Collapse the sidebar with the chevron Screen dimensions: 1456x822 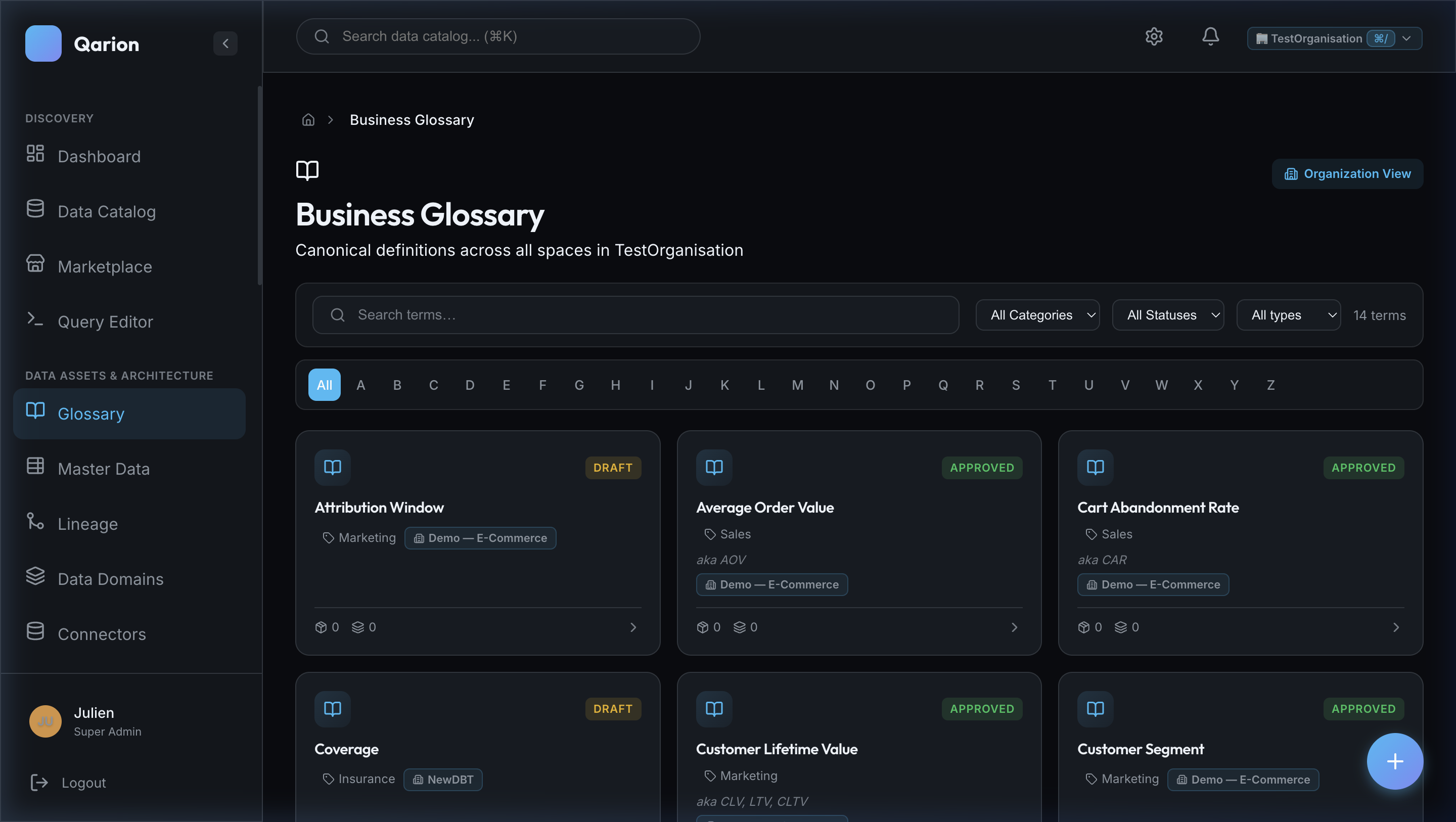point(225,43)
